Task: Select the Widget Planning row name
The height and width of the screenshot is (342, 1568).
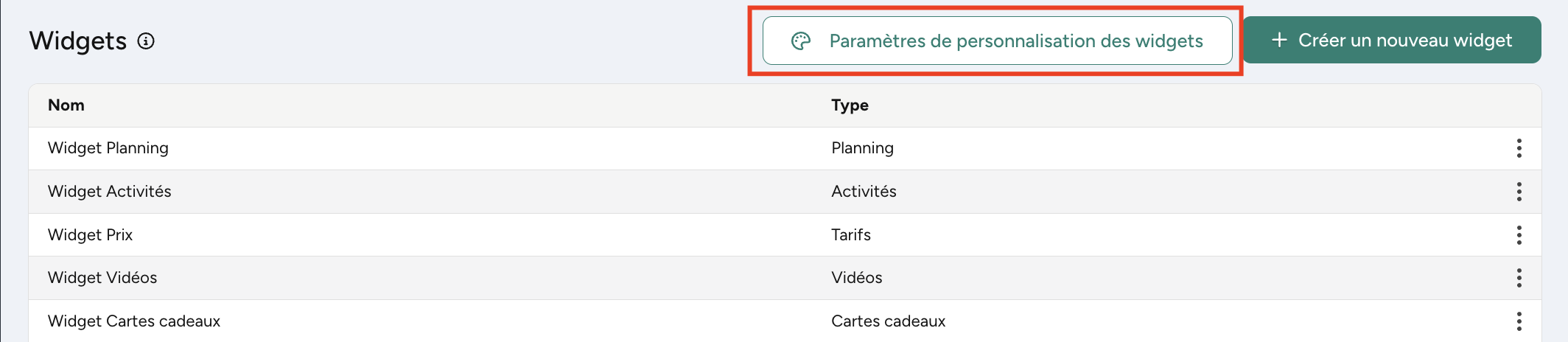Action: pos(108,148)
